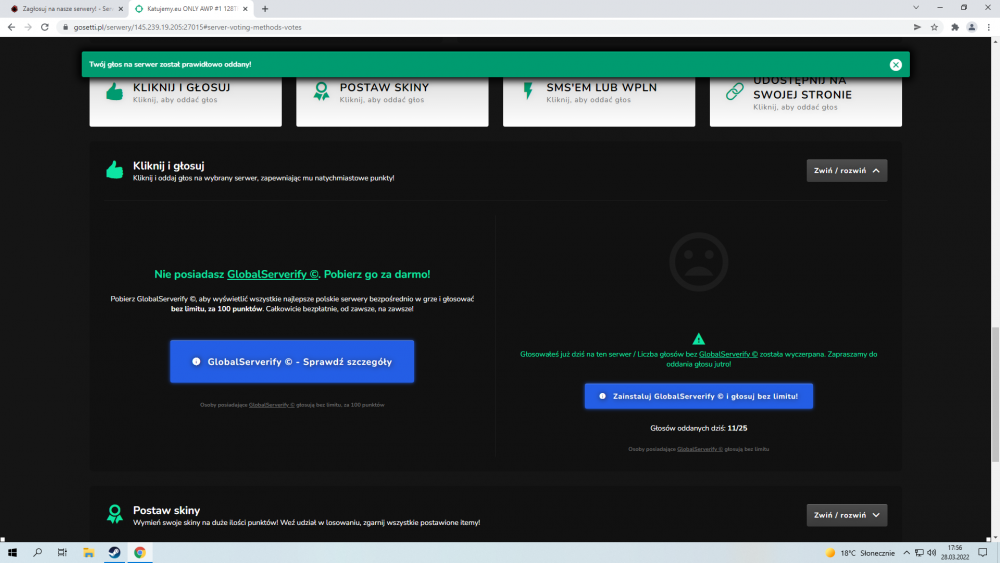This screenshot has height=563, width=1000.
Task: Expand the Postaw skiny section
Action: pos(846,515)
